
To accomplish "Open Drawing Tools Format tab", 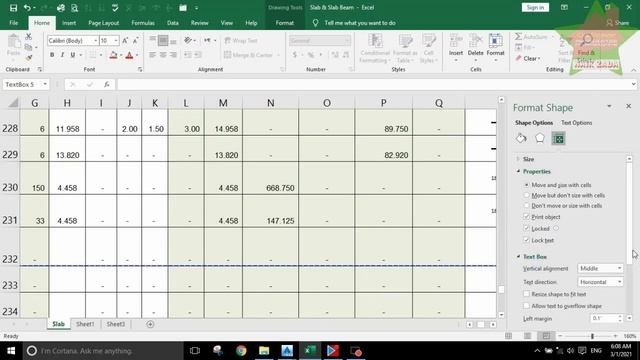I will coord(284,23).
